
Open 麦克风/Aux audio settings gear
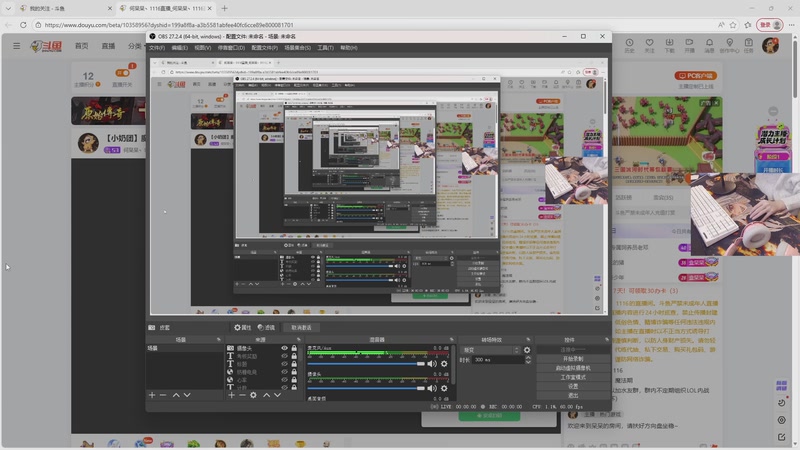coord(444,364)
